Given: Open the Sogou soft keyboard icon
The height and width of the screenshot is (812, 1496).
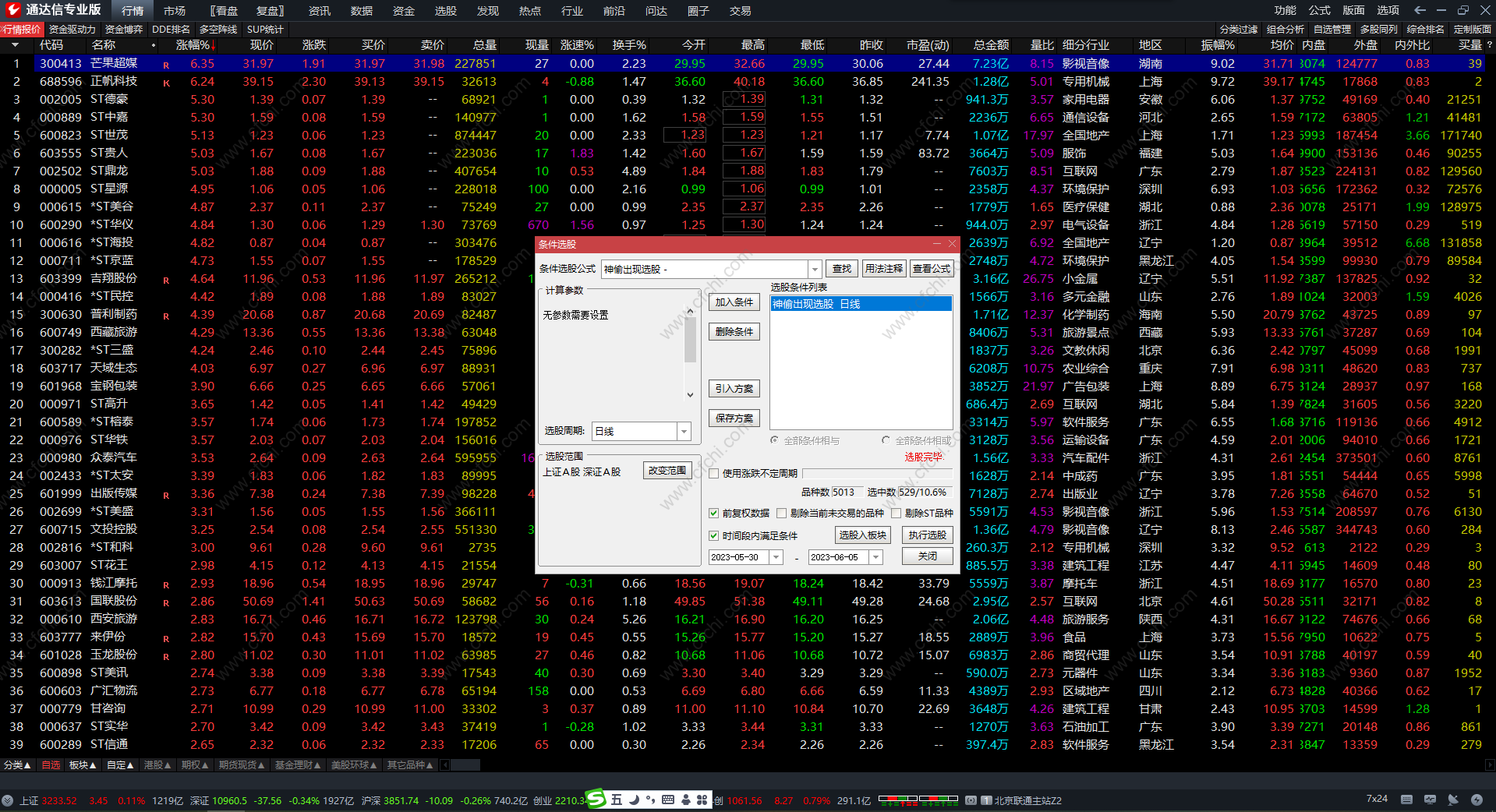Looking at the screenshot, I should (x=668, y=800).
